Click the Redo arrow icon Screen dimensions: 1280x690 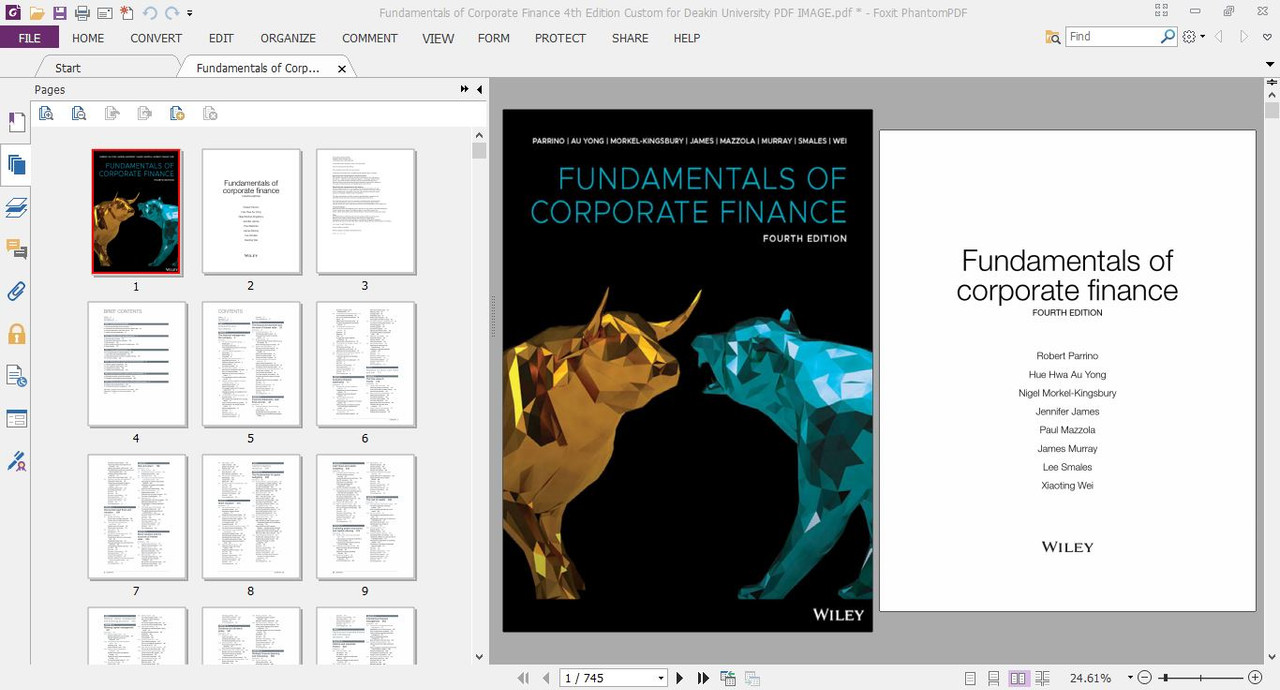pyautogui.click(x=172, y=13)
